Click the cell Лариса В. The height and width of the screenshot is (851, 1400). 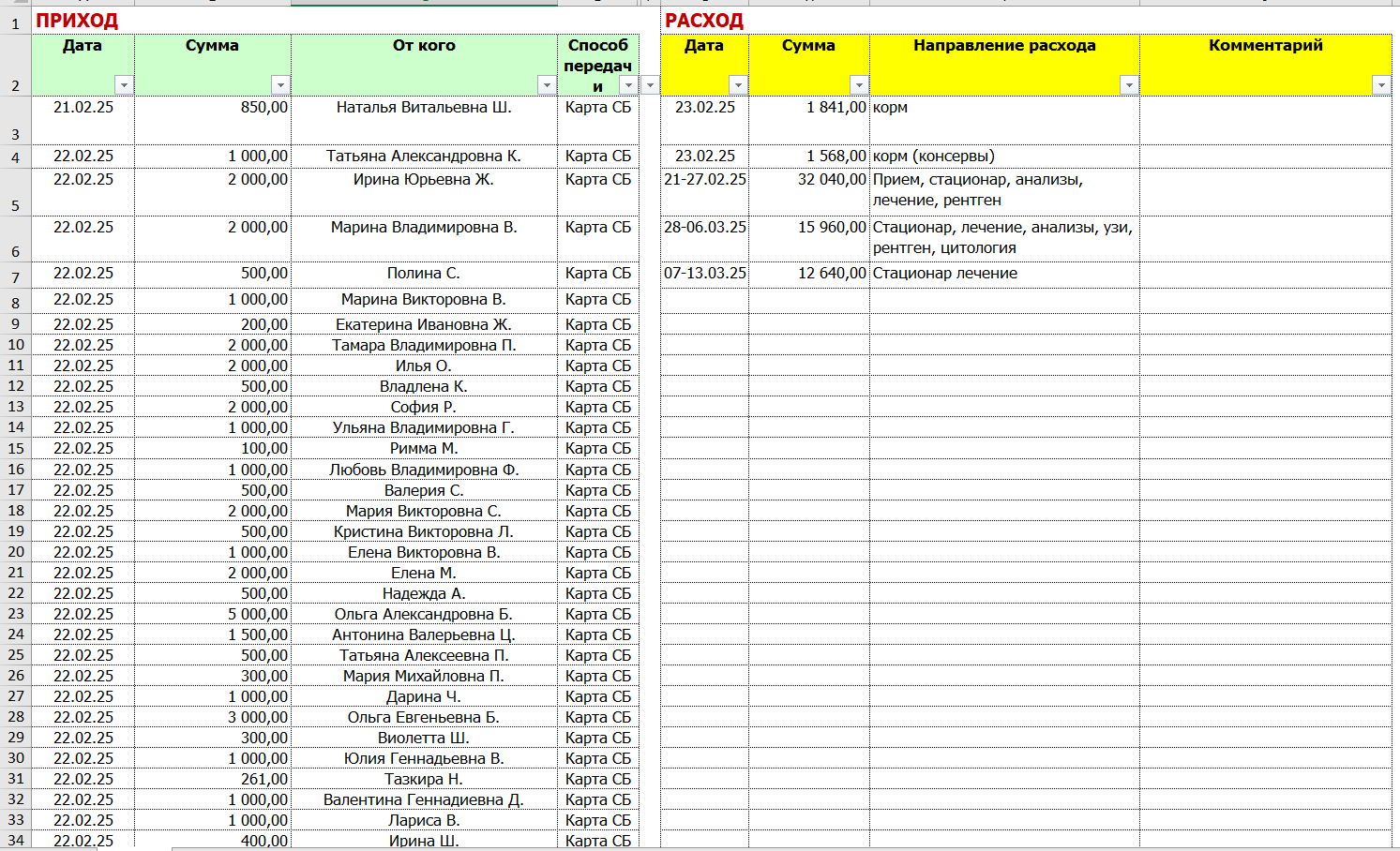click(x=425, y=820)
